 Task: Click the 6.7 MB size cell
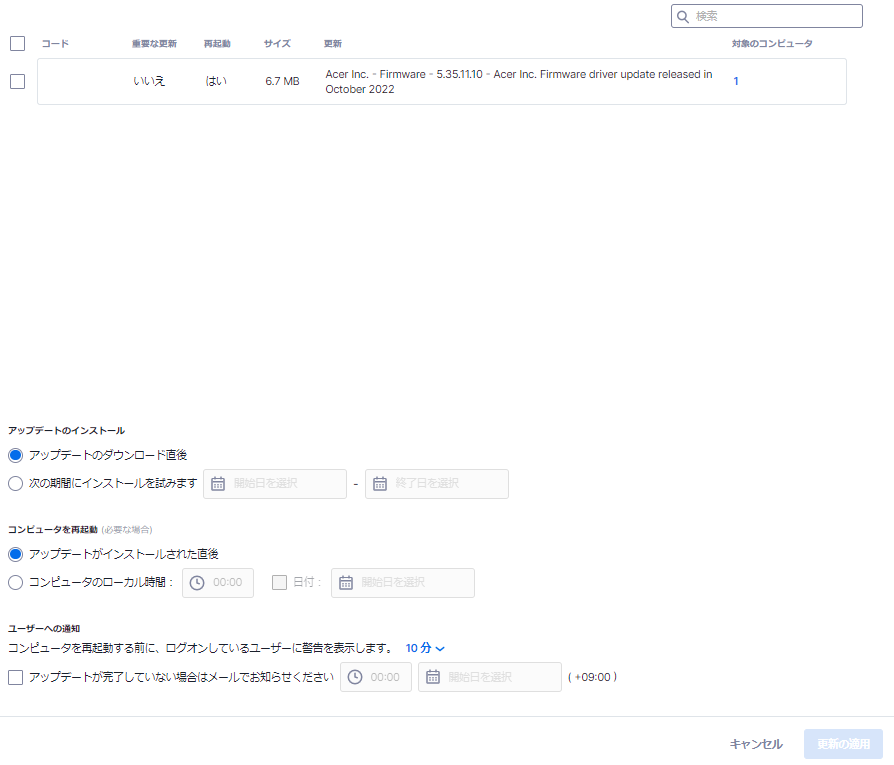pyautogui.click(x=282, y=82)
